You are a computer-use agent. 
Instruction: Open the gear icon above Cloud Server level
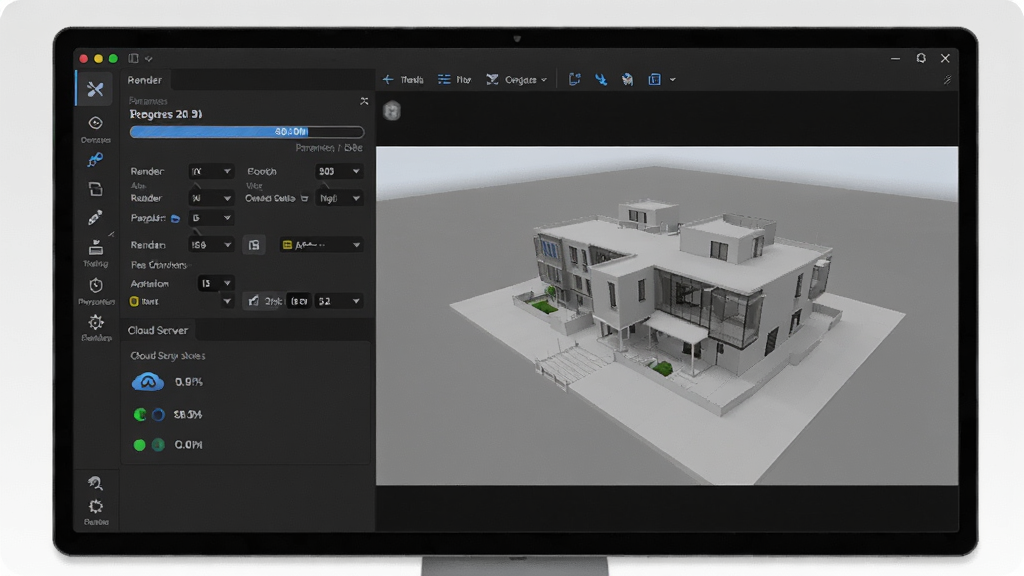(96, 322)
